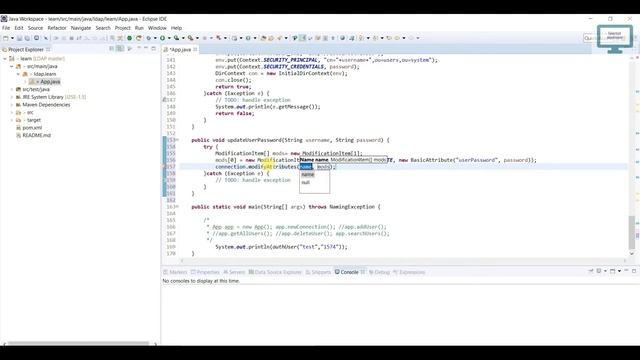Switch to the Snippets tab
This screenshot has width=640, height=360.
click(x=318, y=272)
